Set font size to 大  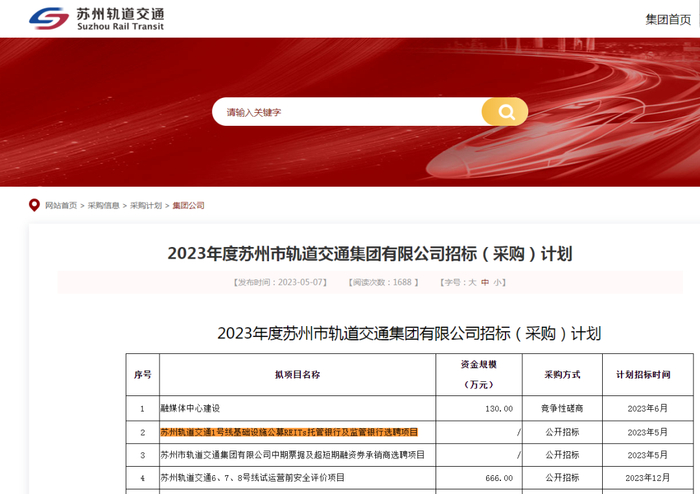pyautogui.click(x=472, y=282)
